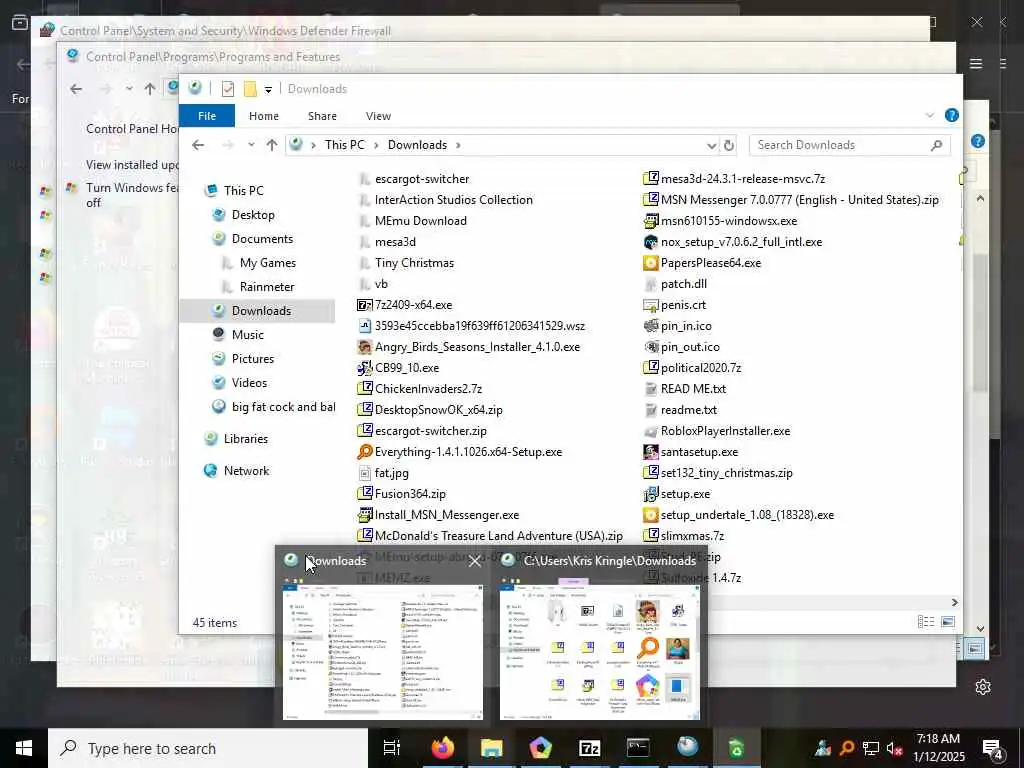Click the Up one level arrow
Image resolution: width=1024 pixels, height=768 pixels.
pos(272,145)
